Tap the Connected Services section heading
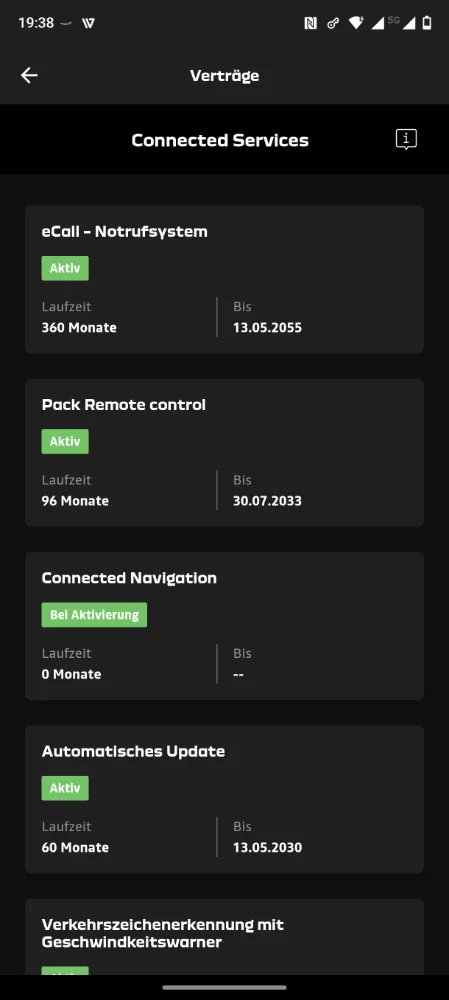 [220, 140]
